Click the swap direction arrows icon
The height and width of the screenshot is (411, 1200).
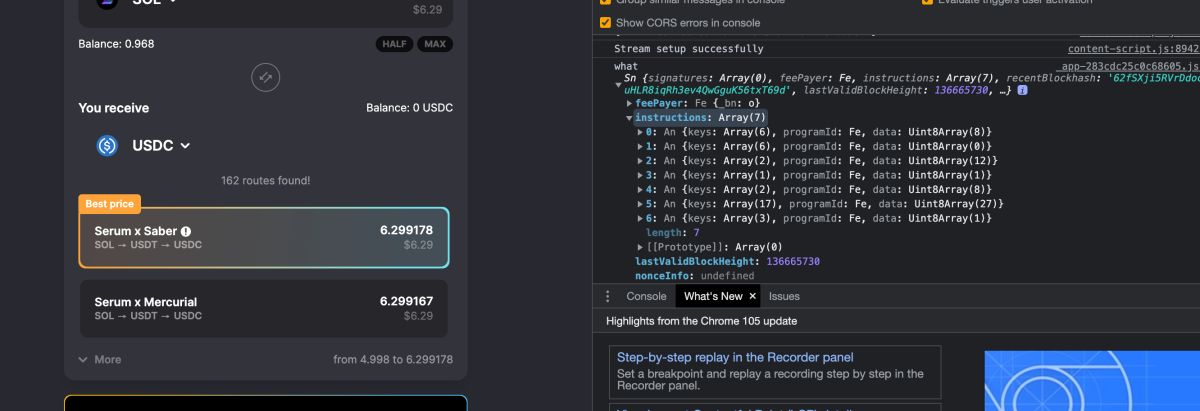pyautogui.click(x=265, y=77)
